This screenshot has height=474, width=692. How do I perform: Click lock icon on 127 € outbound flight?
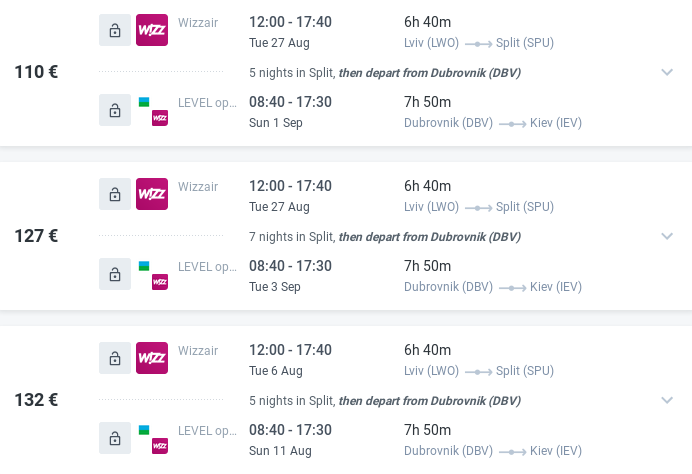pyautogui.click(x=115, y=193)
